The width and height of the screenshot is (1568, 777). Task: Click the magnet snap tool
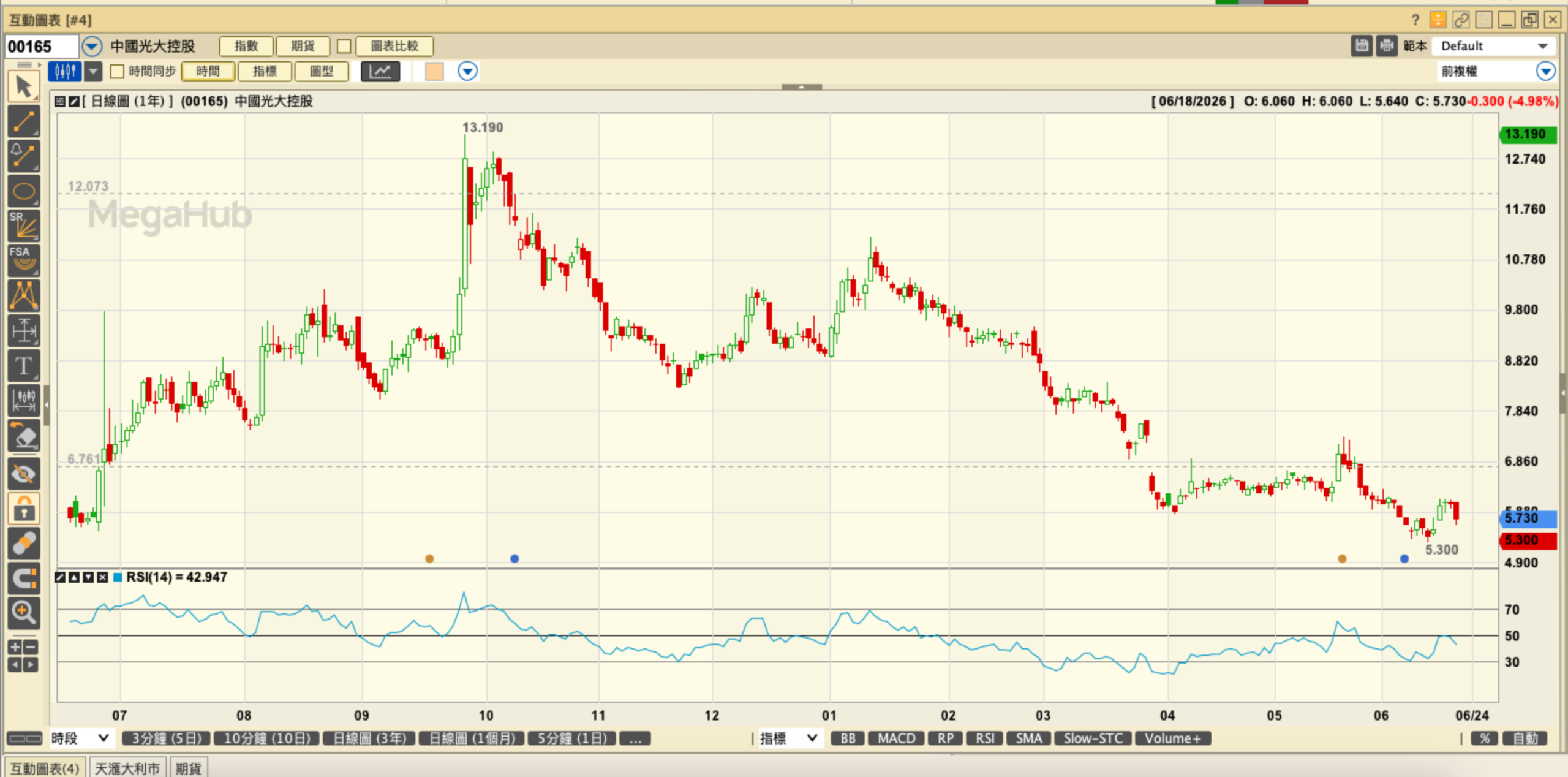pyautogui.click(x=24, y=577)
